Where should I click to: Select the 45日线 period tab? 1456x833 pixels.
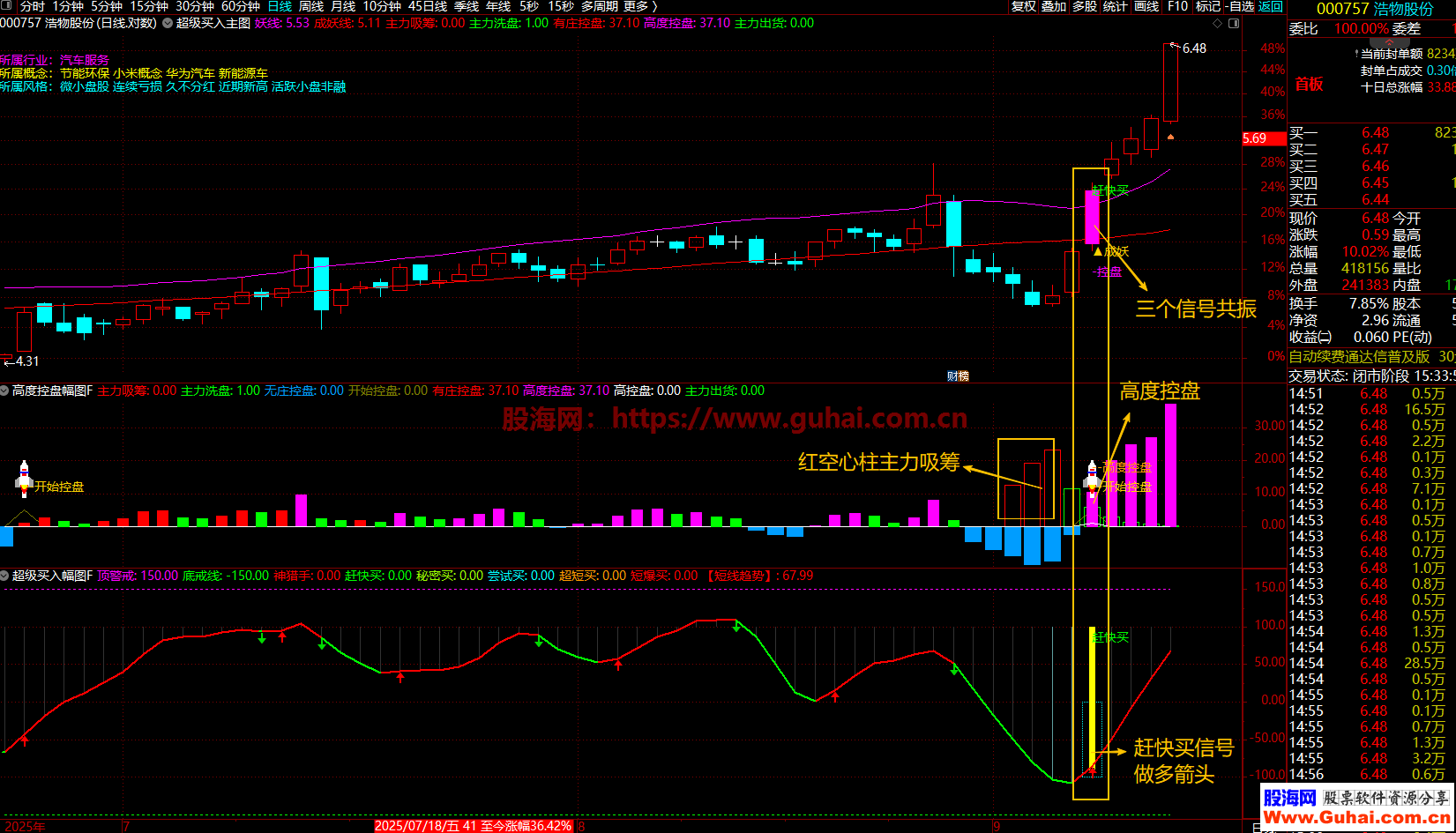coord(428,6)
